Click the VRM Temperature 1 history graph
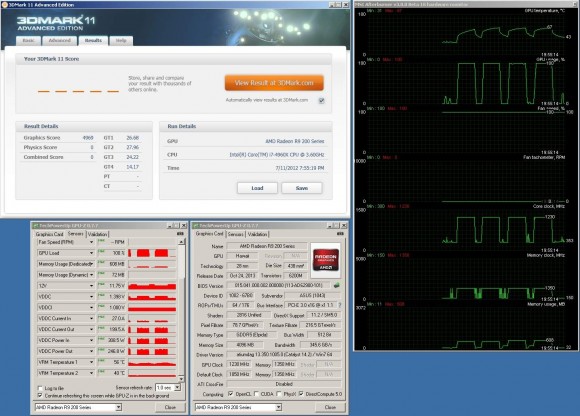Viewport: 580px width, 416px height. 152,362
